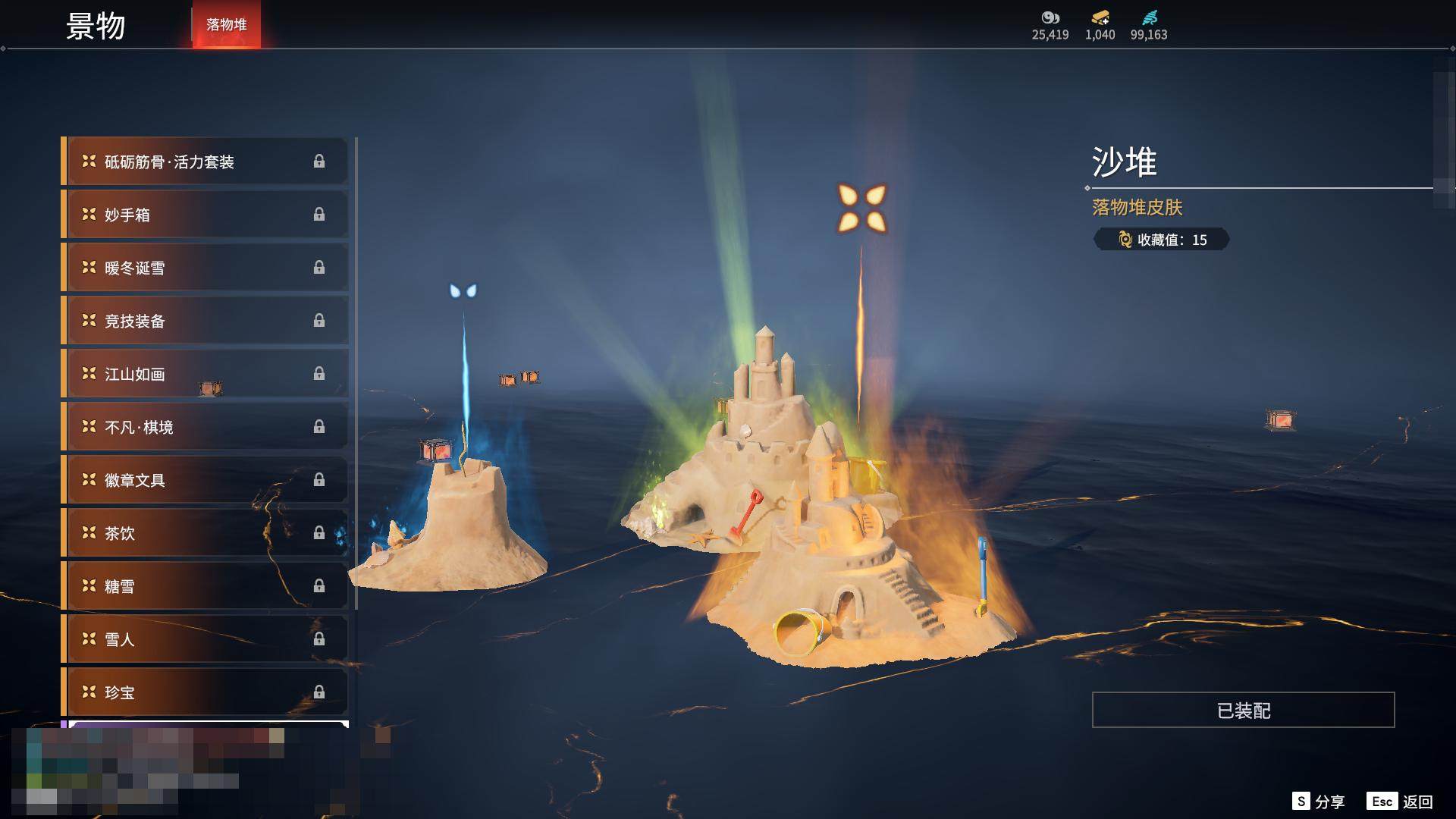Click the lock icon on 暖冬诞雪

[319, 268]
